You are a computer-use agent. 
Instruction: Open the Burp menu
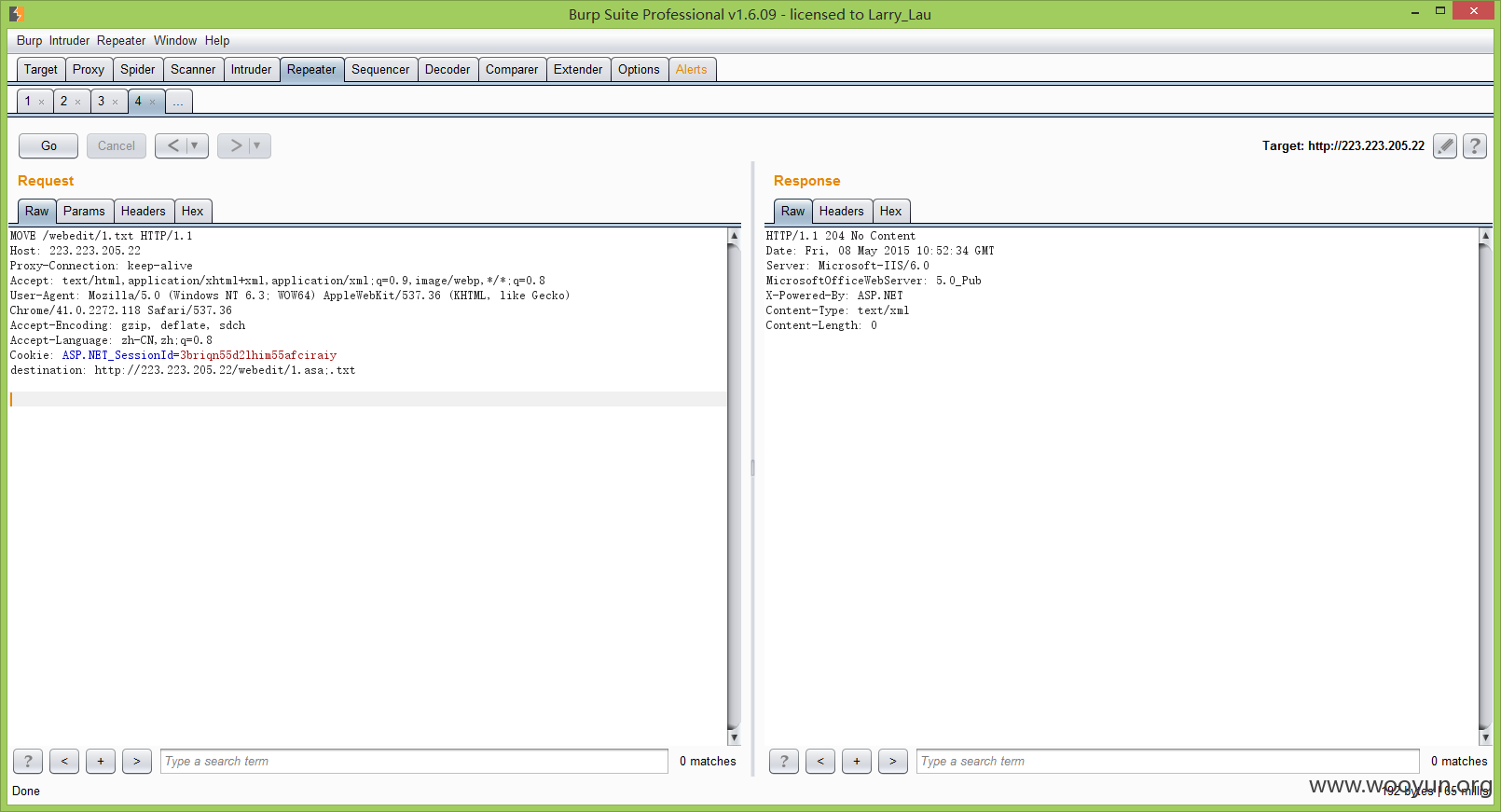(x=29, y=41)
